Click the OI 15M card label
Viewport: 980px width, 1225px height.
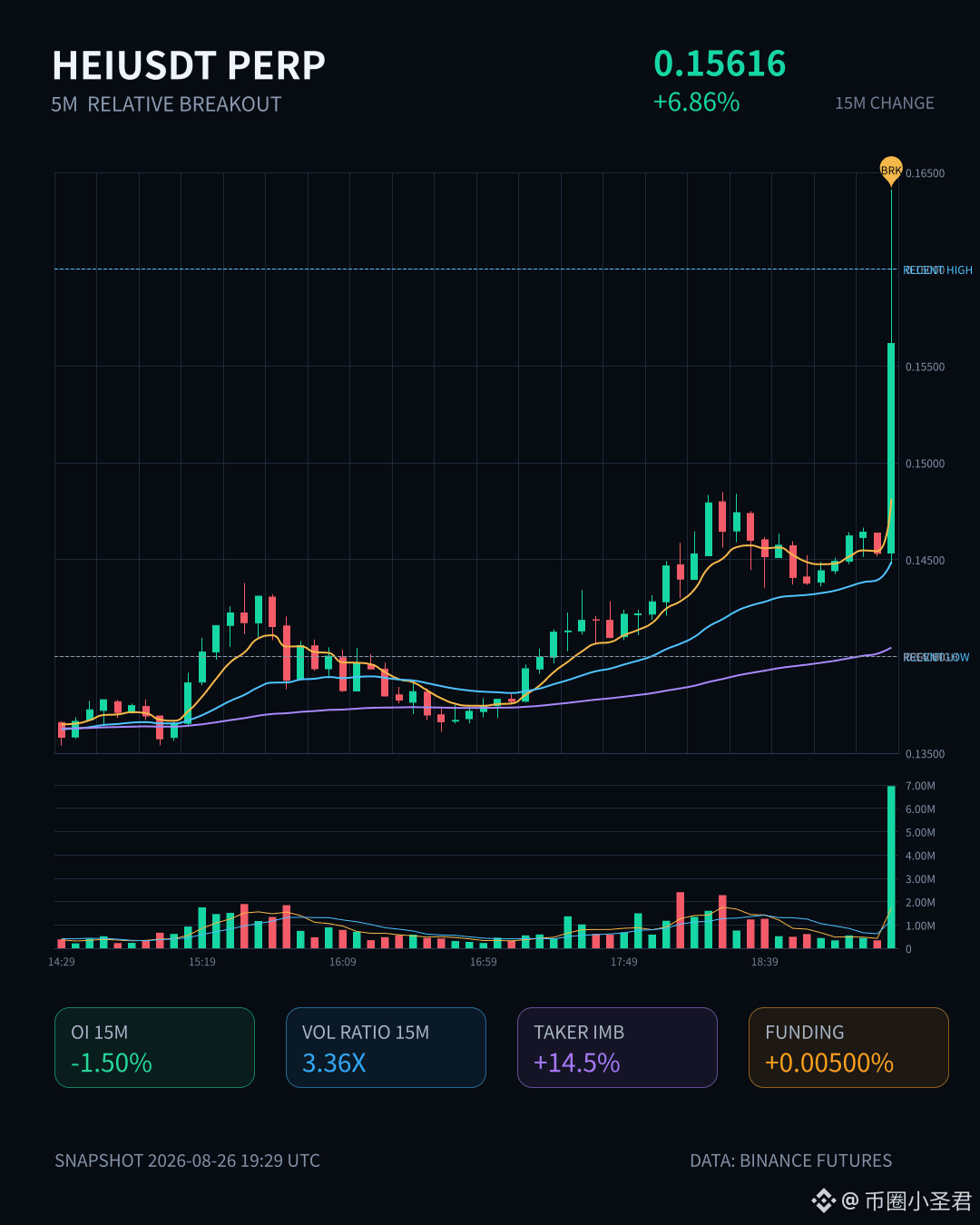[x=100, y=1033]
